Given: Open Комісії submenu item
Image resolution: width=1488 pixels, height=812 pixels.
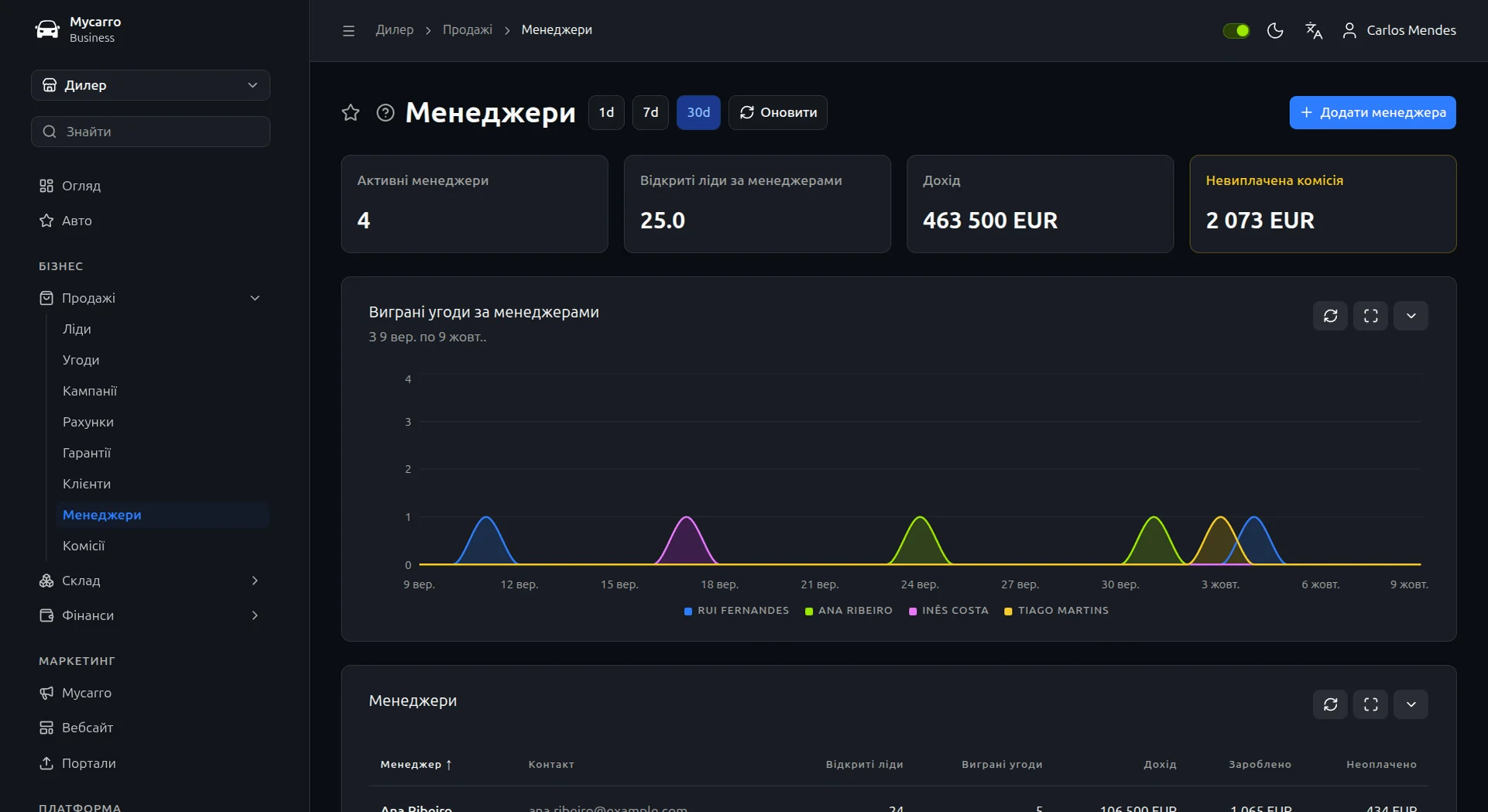Looking at the screenshot, I should pos(84,546).
